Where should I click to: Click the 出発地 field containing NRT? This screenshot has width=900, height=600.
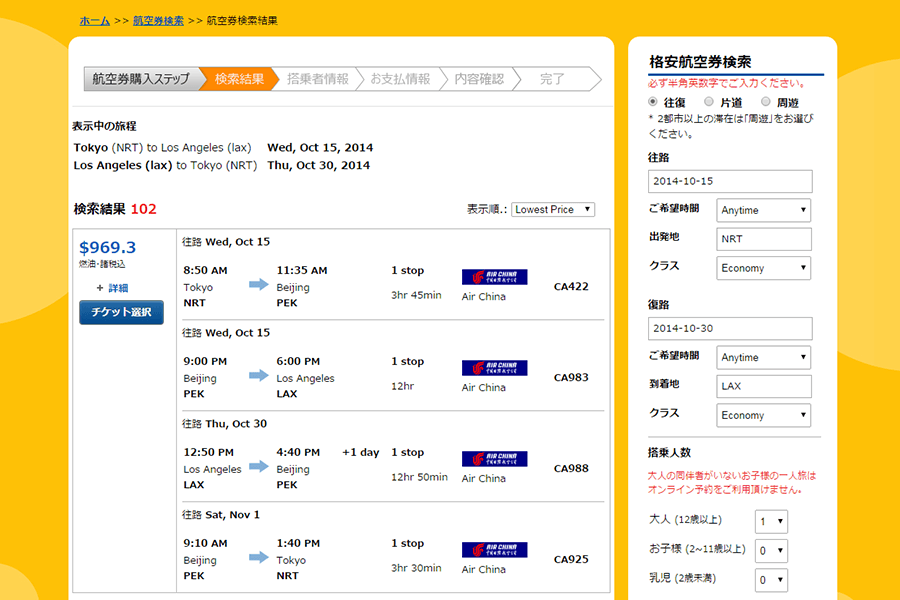[763, 239]
